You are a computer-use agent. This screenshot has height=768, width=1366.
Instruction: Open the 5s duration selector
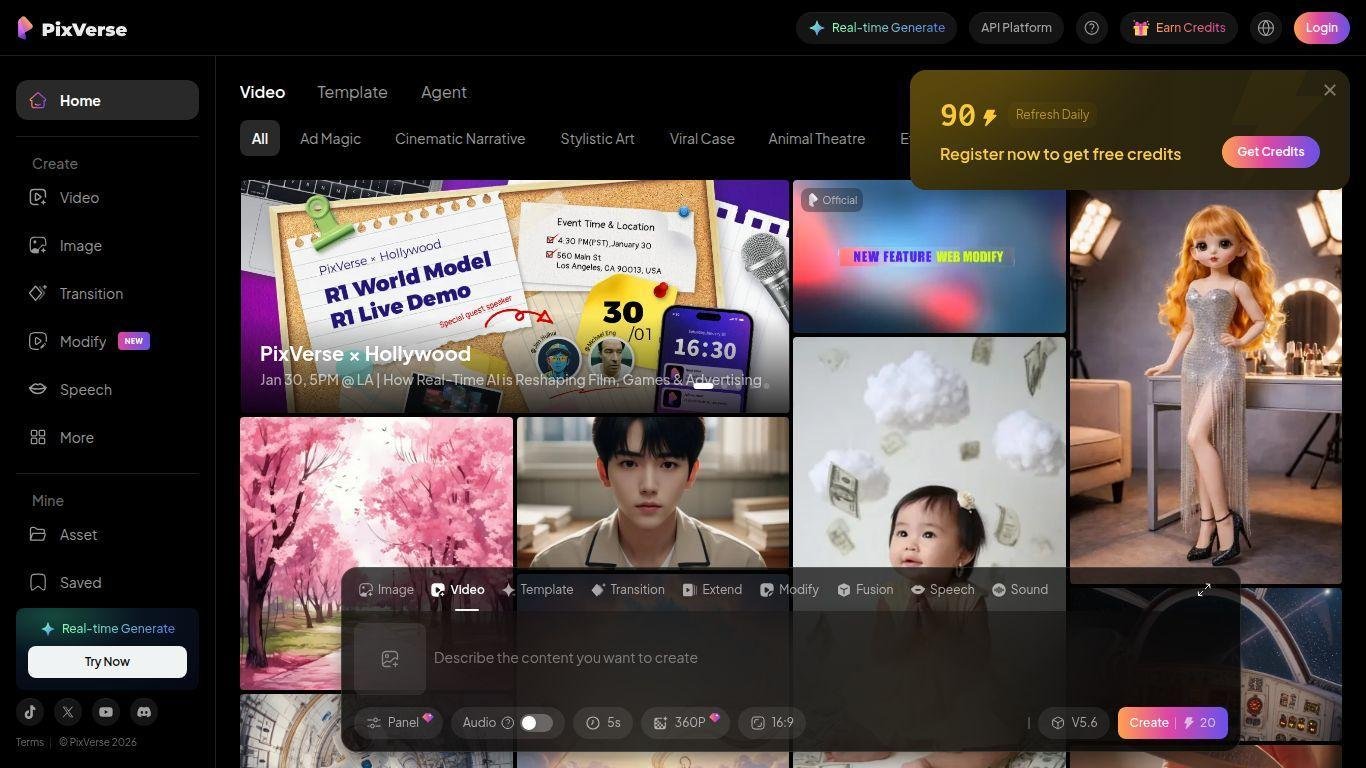(603, 723)
